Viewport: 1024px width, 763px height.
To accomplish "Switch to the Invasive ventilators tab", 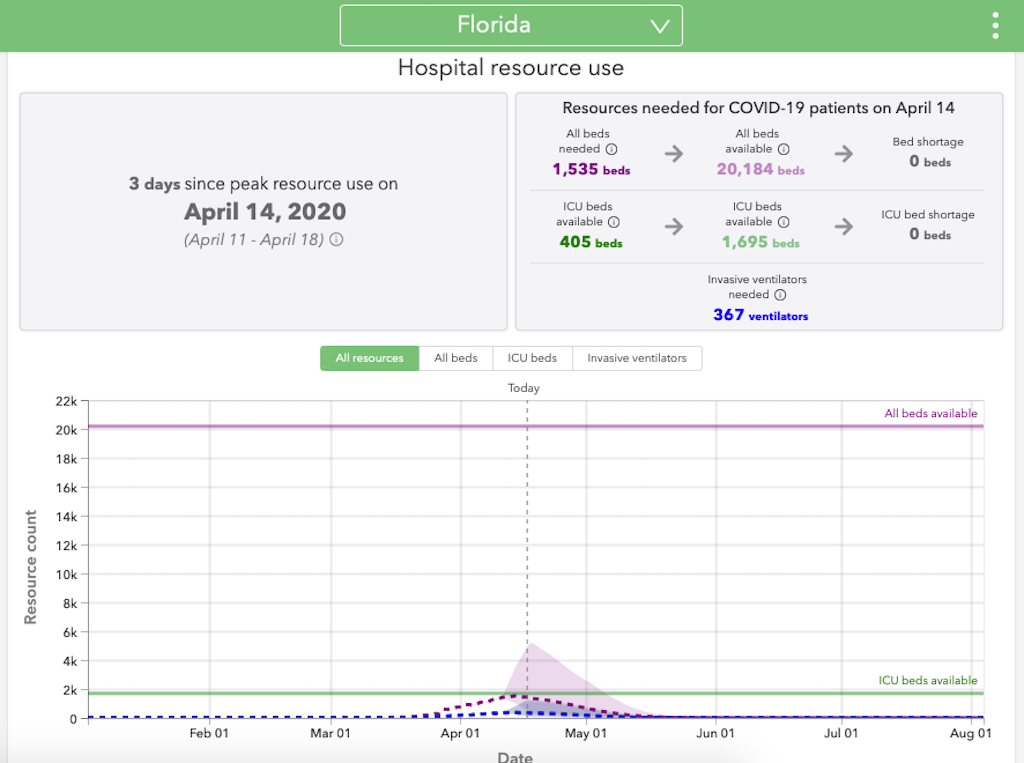I will pos(637,358).
